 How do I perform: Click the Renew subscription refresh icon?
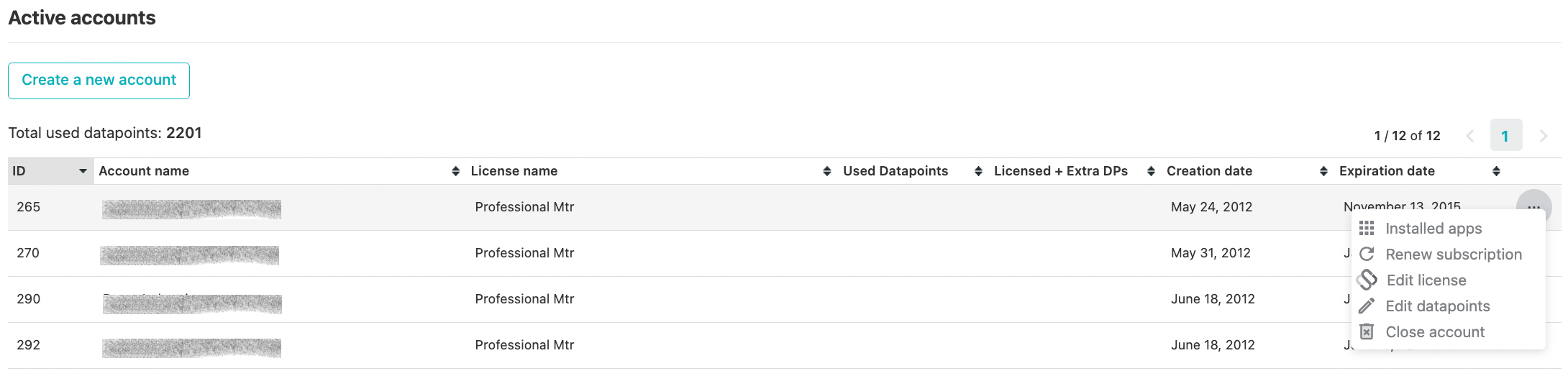coord(1367,255)
